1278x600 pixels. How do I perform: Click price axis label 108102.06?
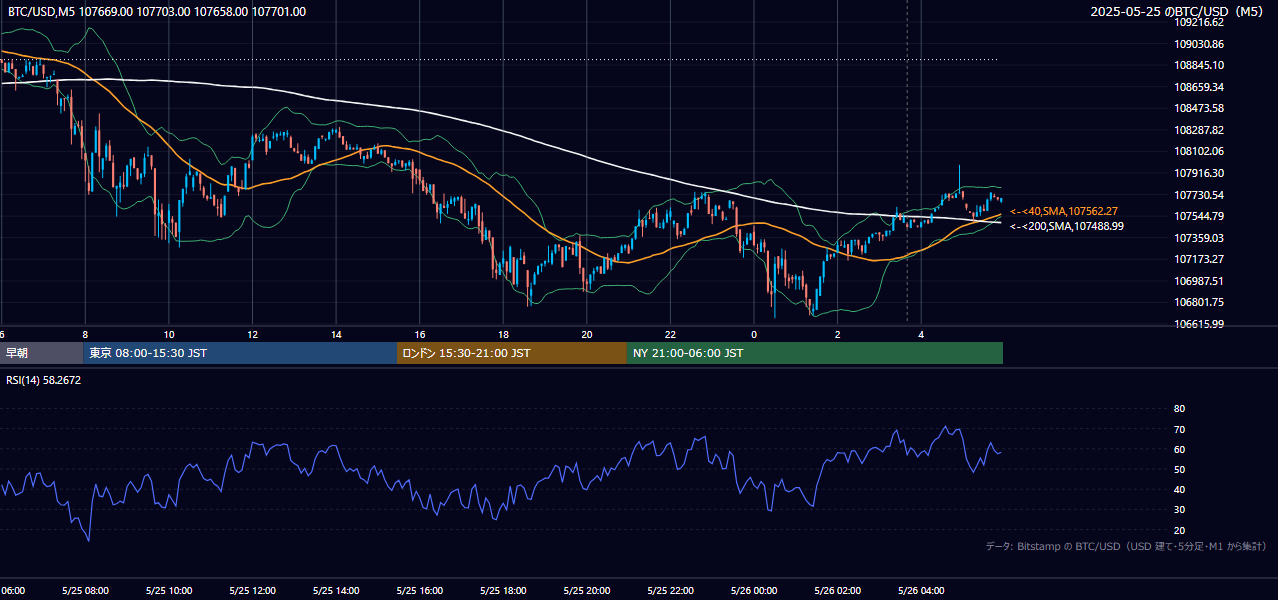point(1199,151)
